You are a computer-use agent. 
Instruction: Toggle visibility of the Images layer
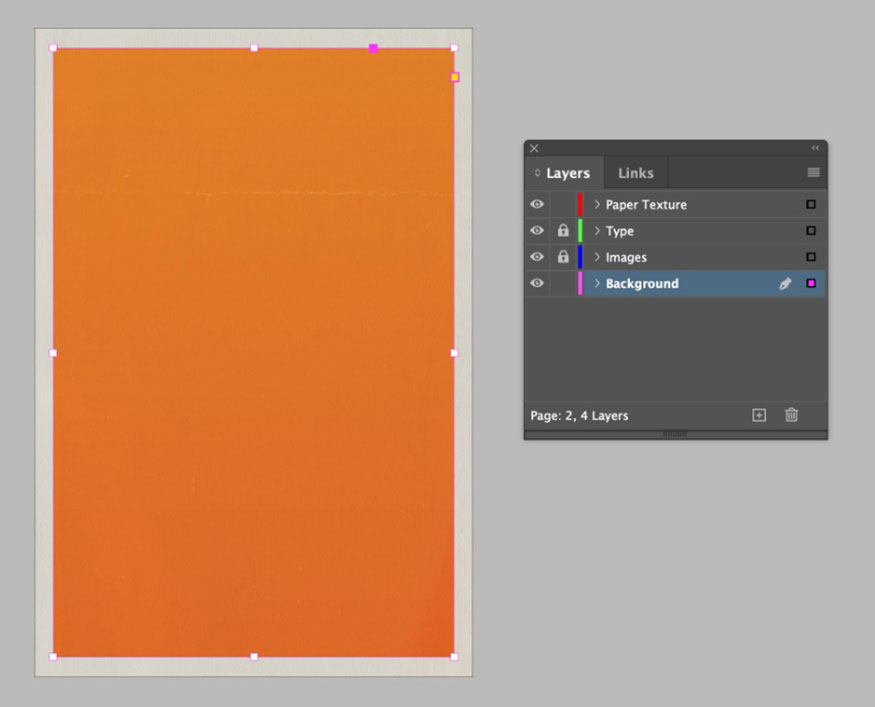(537, 257)
